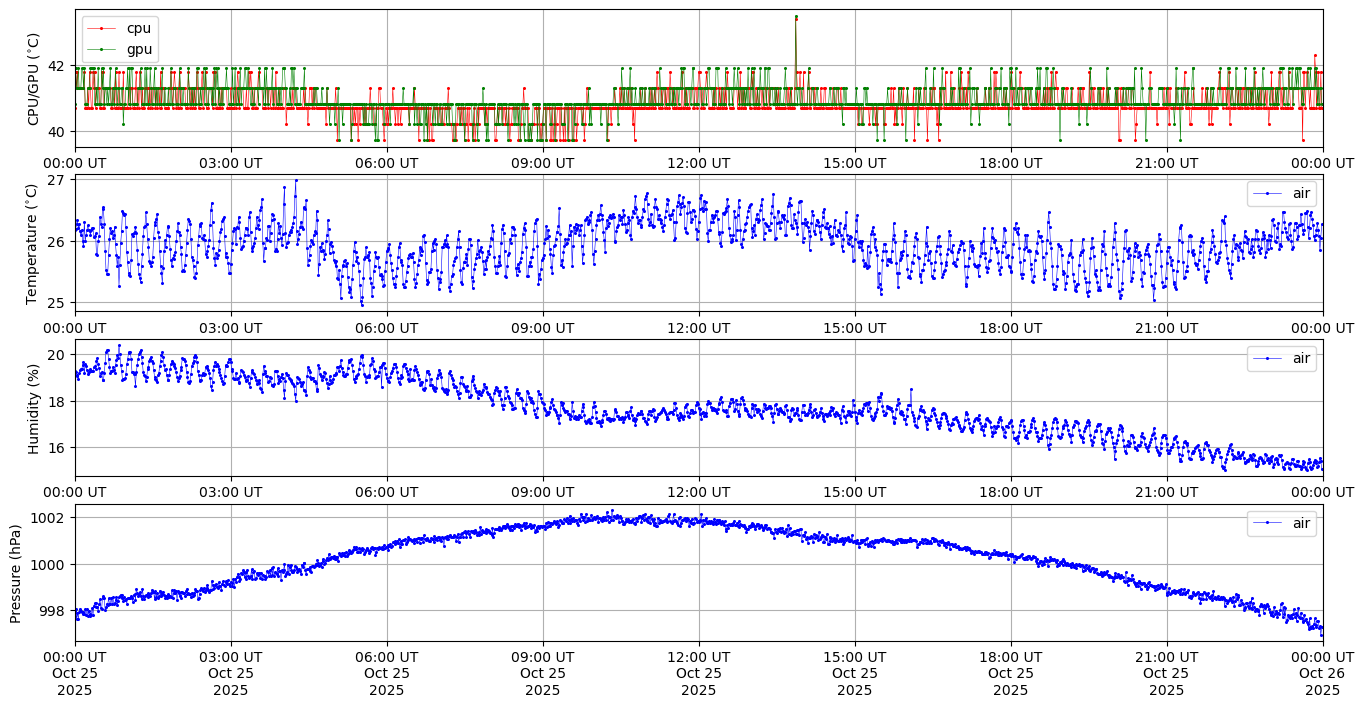Click the 12:00 UT tick under the Humidity plot

(x=698, y=492)
